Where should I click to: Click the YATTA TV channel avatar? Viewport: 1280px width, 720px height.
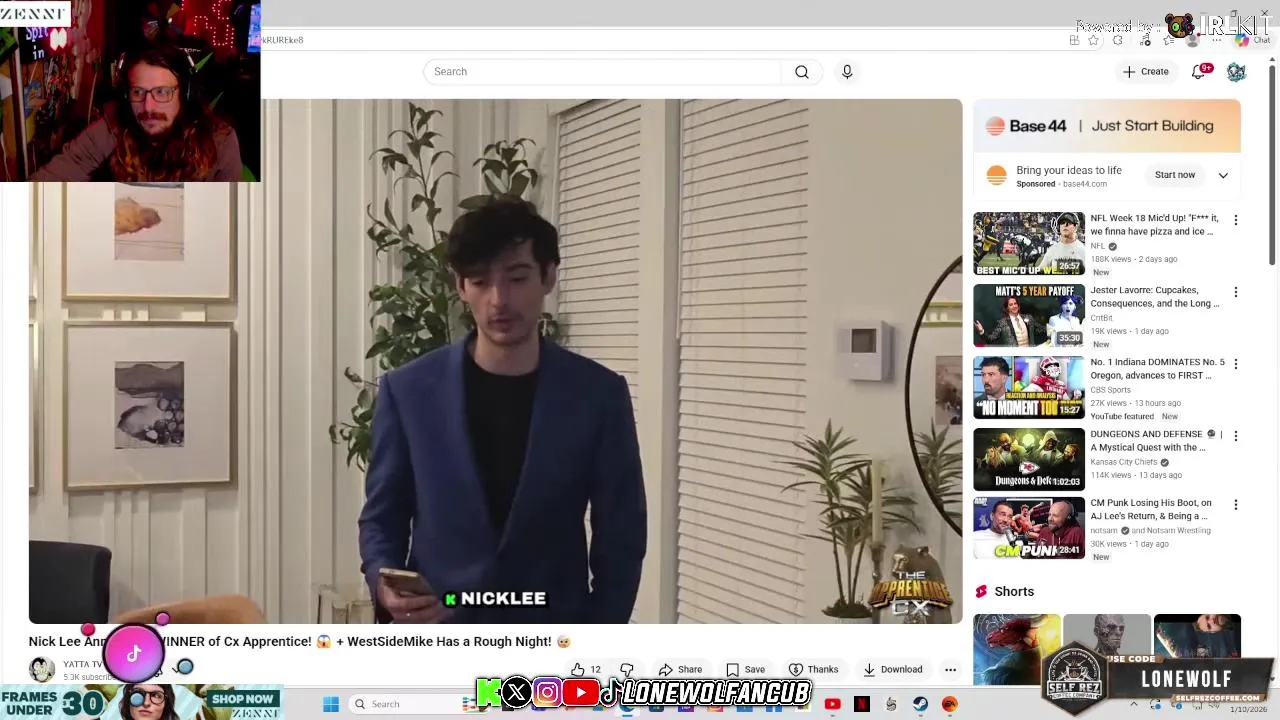click(42, 669)
